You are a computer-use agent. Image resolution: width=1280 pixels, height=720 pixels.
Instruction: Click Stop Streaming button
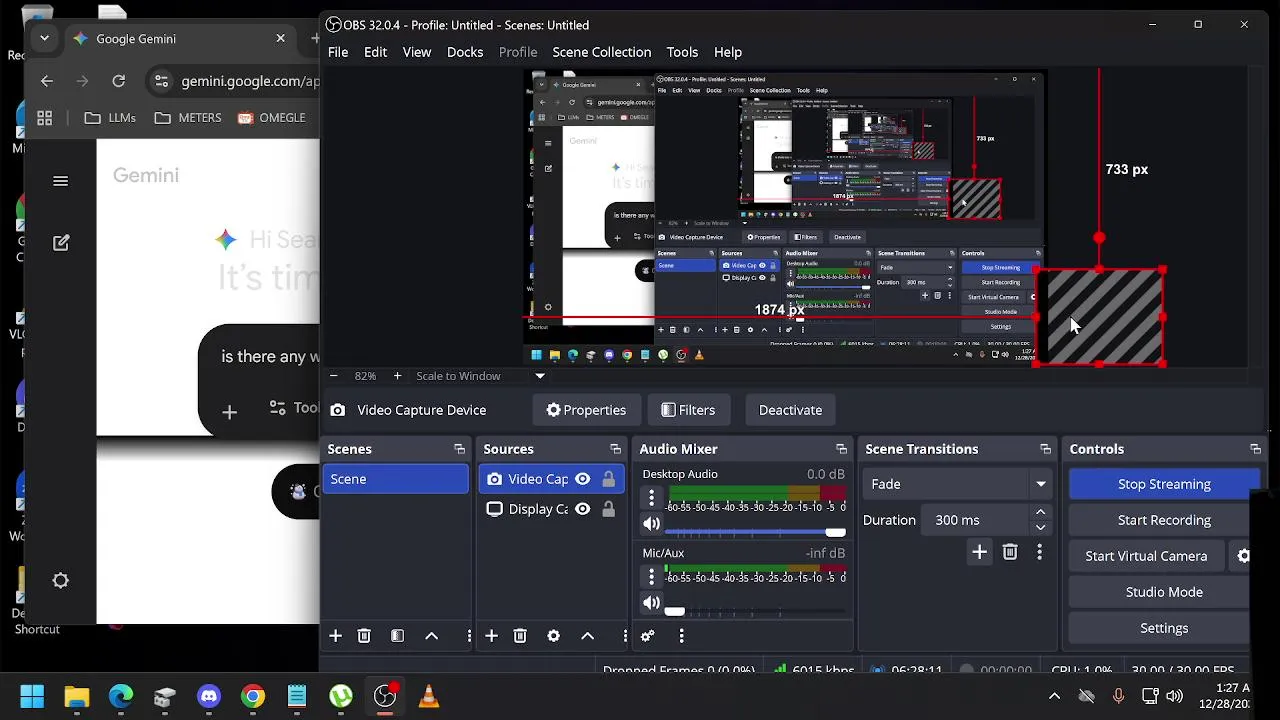(1164, 484)
